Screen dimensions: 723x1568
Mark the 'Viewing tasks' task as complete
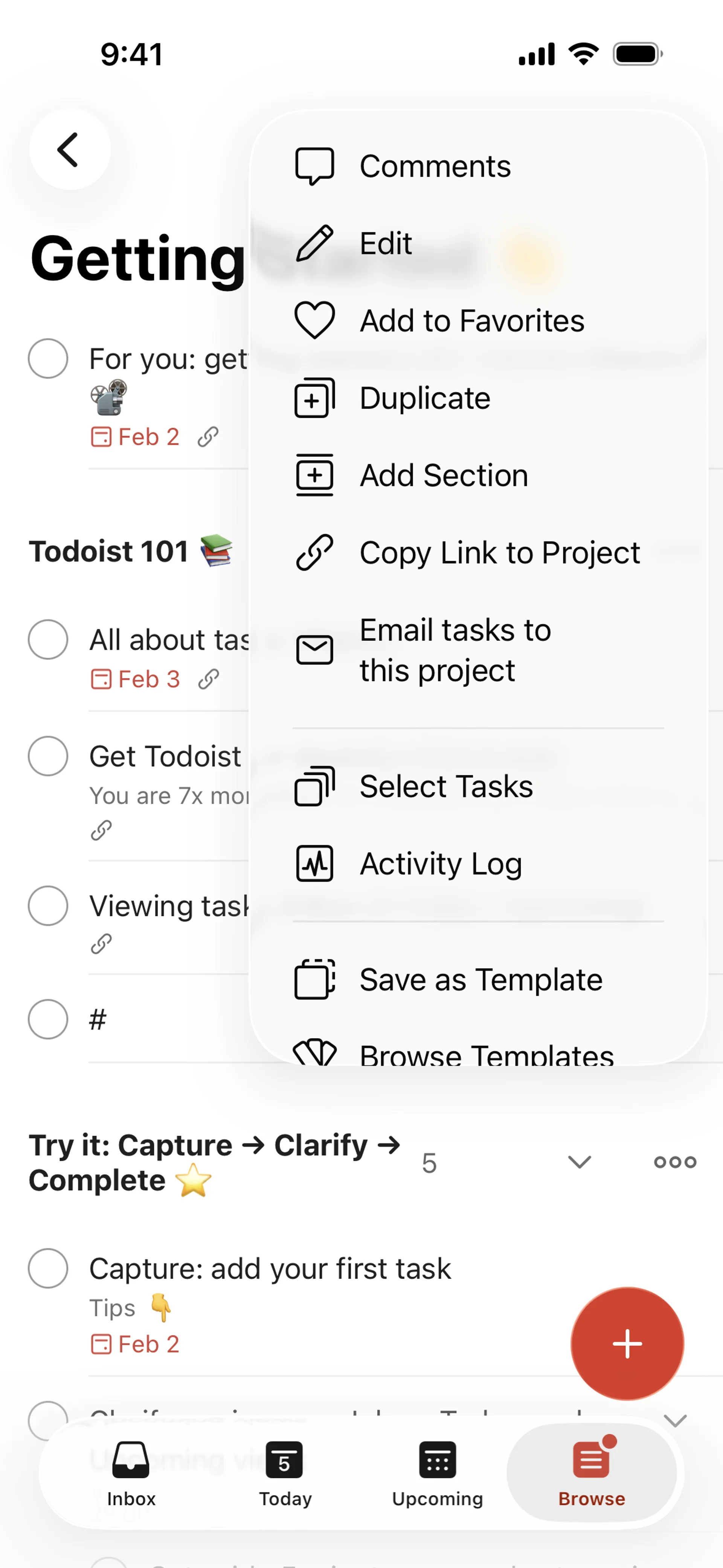[x=48, y=905]
